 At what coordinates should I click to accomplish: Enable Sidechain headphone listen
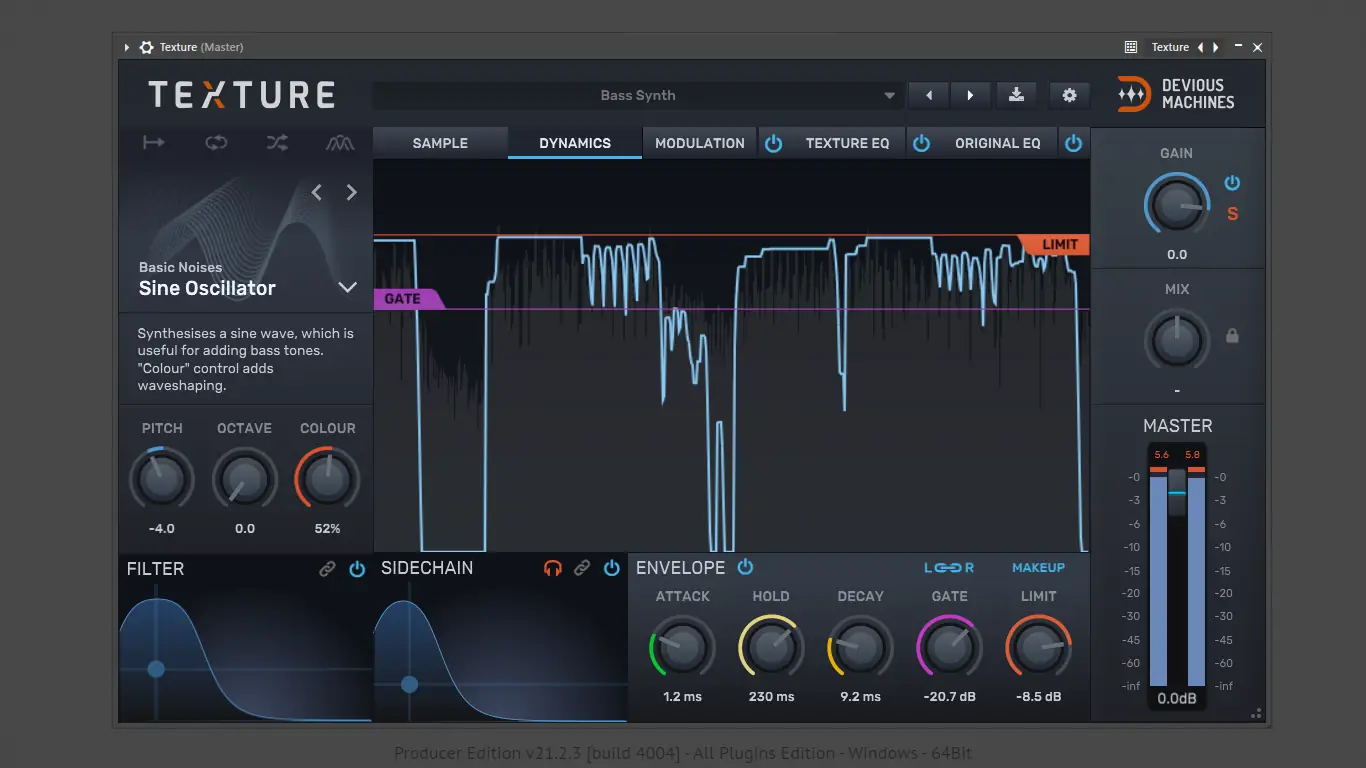553,568
